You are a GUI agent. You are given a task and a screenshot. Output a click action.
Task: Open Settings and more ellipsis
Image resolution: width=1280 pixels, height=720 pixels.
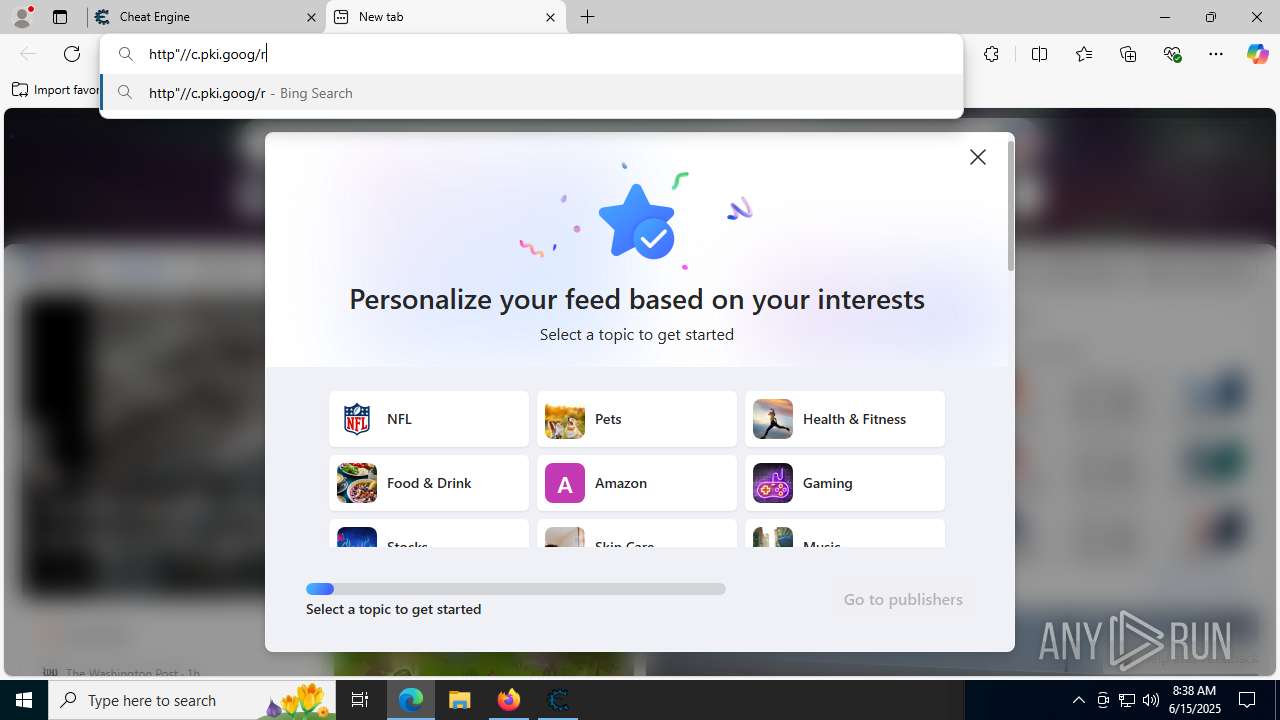pyautogui.click(x=1216, y=54)
